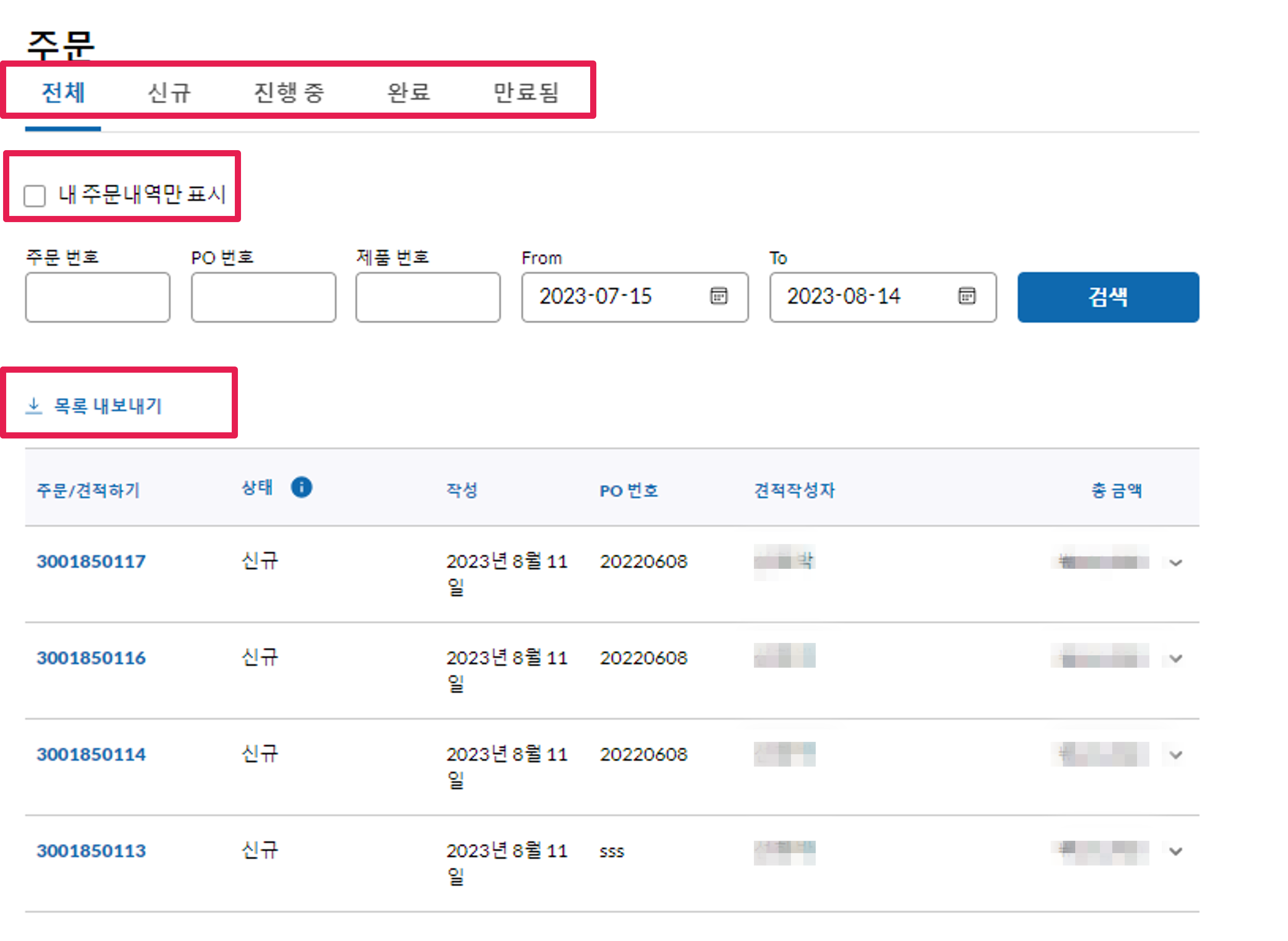The height and width of the screenshot is (941, 1288).
Task: Check the 내 주문내역만 표시 checkbox
Action: coord(35,196)
